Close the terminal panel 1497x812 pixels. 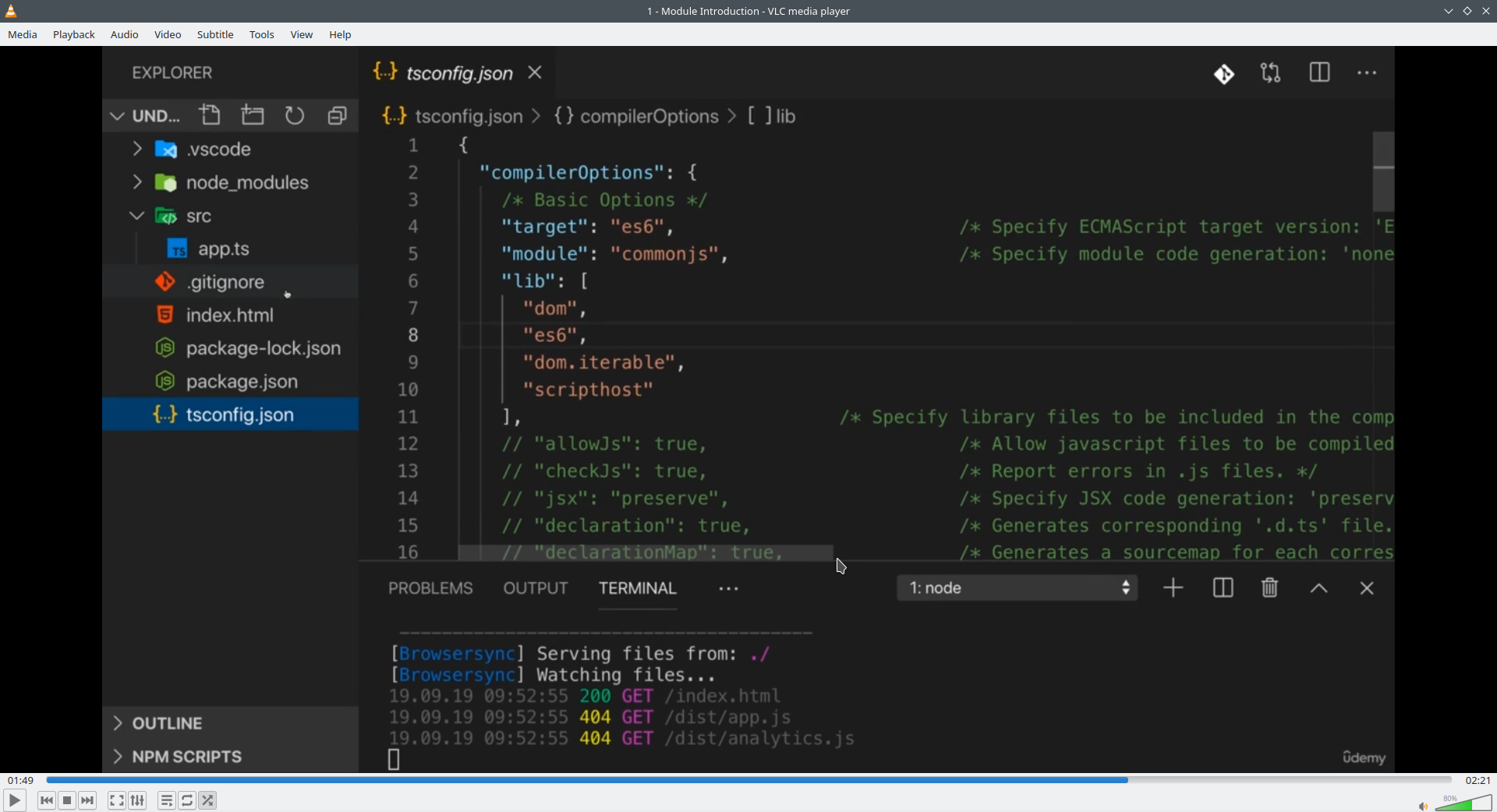1367,588
